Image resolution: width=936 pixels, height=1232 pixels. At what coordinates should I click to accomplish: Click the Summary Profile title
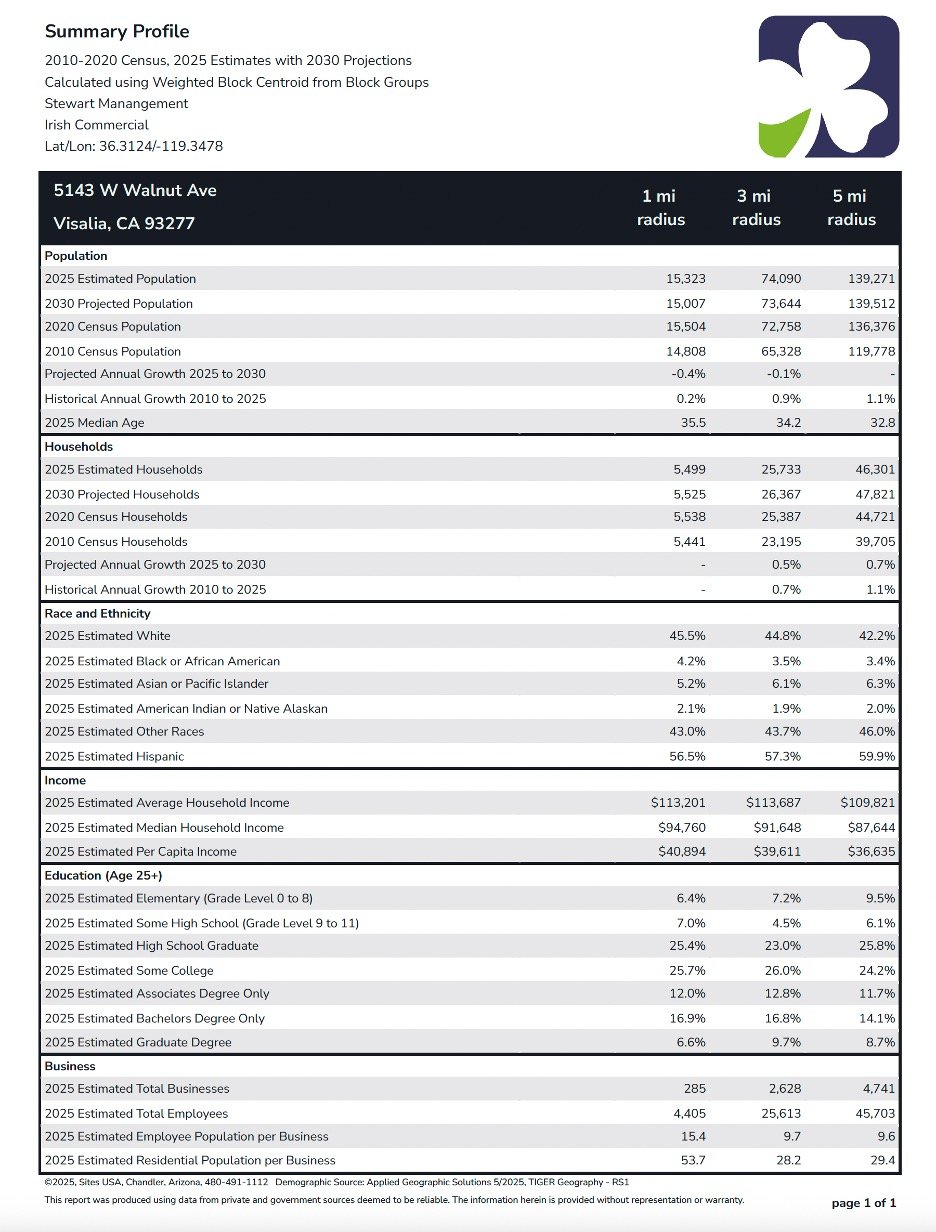(117, 32)
